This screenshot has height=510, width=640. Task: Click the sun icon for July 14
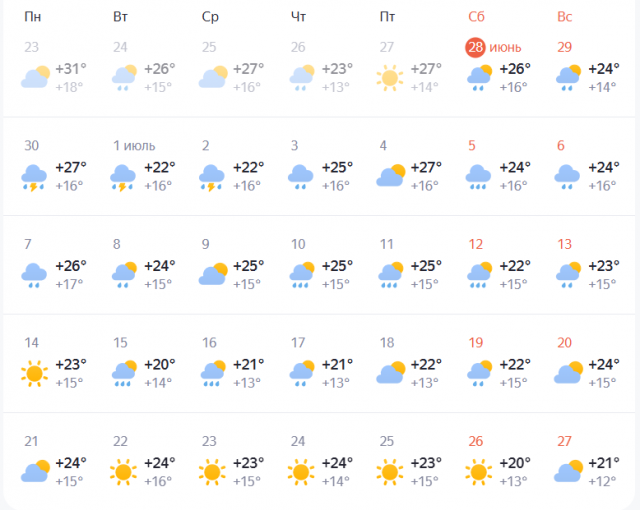(x=34, y=373)
